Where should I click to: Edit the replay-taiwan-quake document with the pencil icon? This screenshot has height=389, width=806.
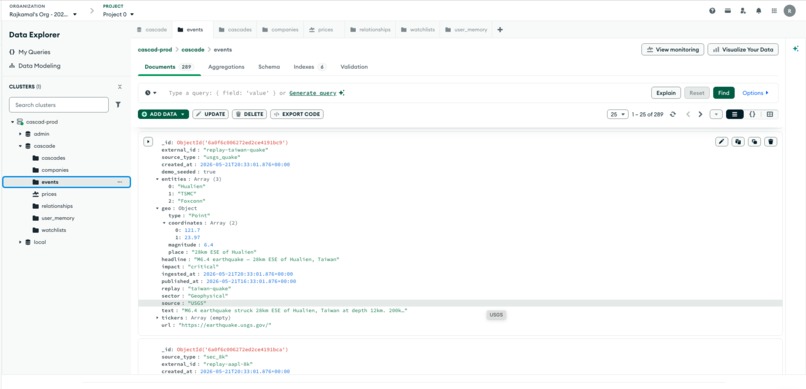coord(722,141)
